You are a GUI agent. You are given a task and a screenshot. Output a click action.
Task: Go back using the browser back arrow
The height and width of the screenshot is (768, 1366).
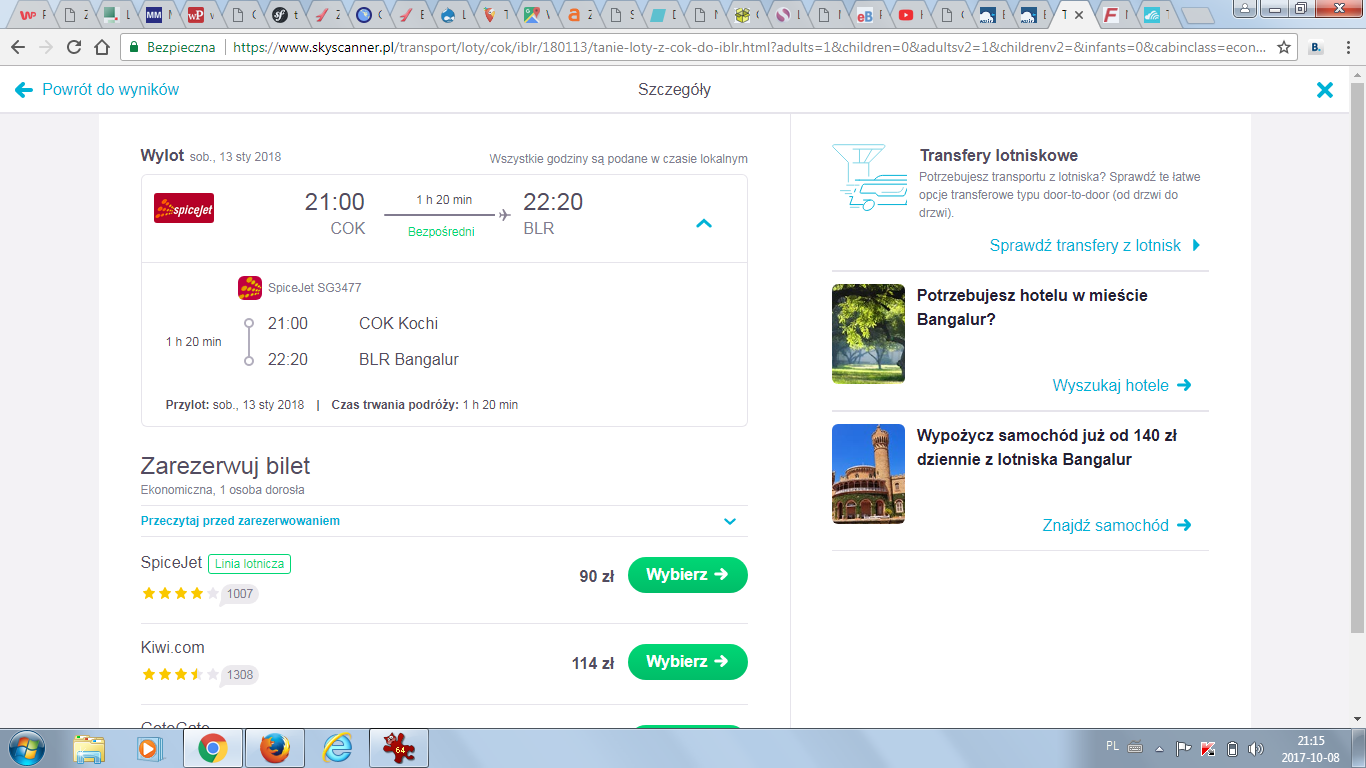pos(18,47)
